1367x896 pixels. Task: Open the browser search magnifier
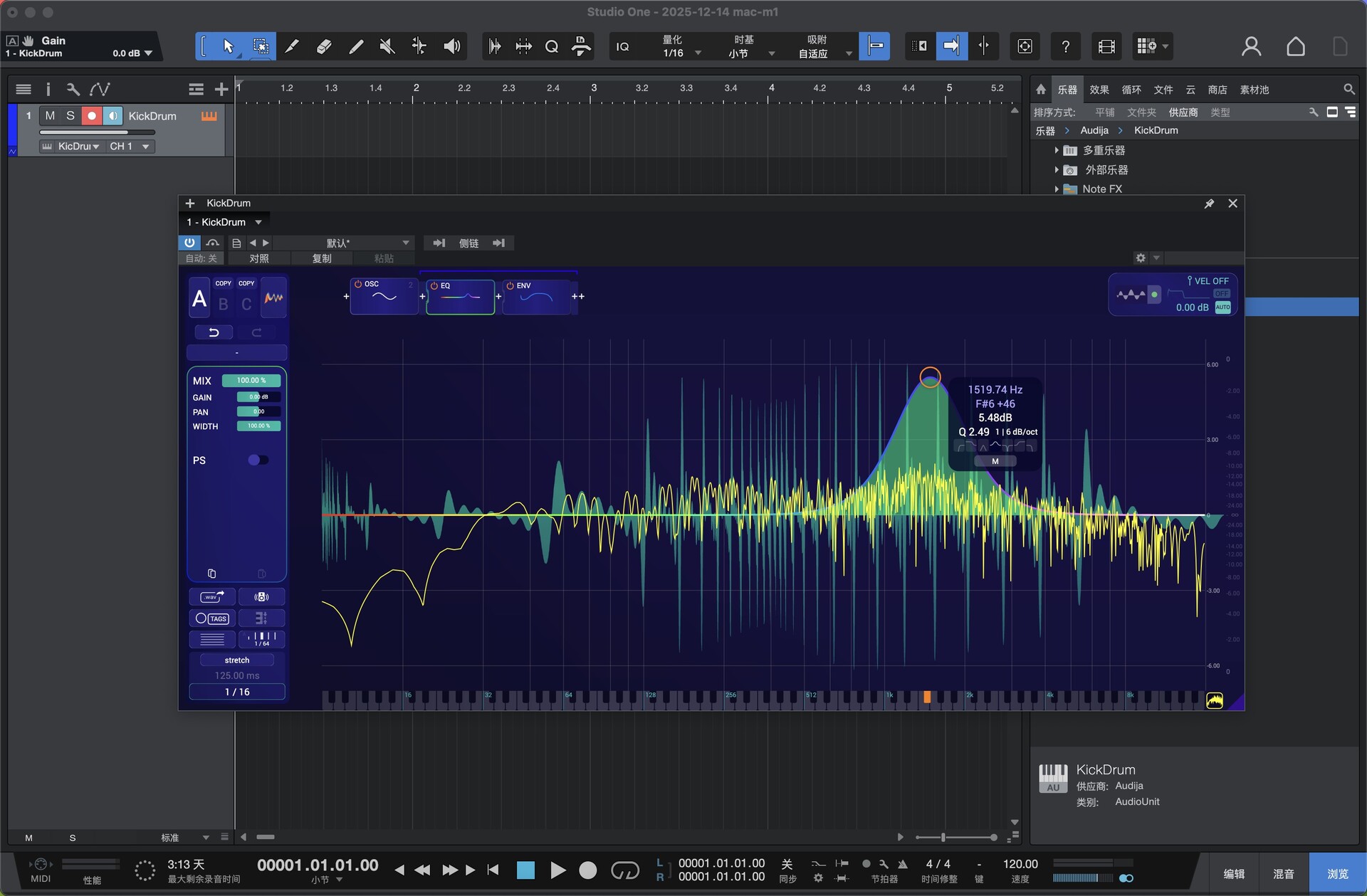pyautogui.click(x=1348, y=90)
